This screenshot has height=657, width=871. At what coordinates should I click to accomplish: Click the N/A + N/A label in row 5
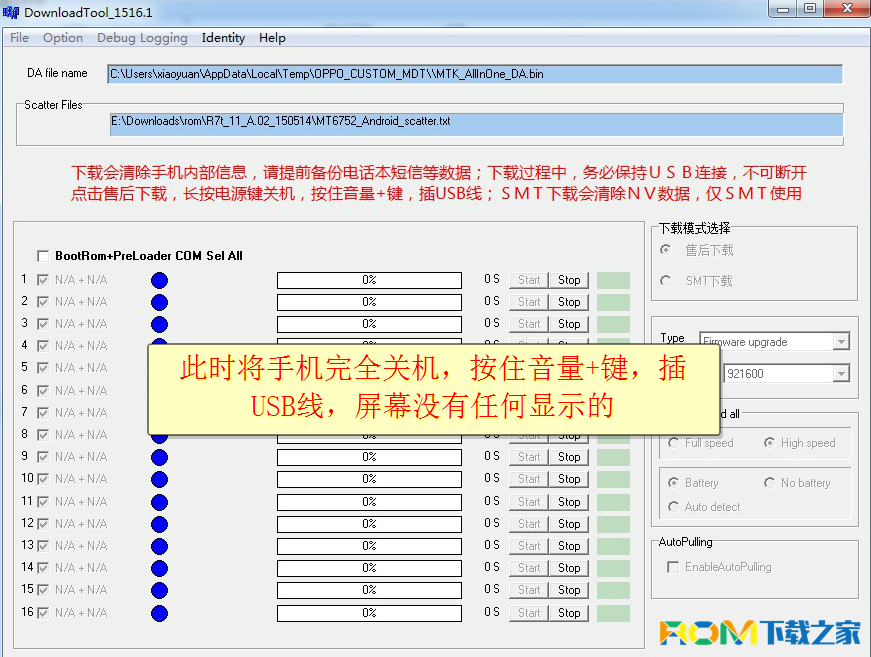click(81, 368)
